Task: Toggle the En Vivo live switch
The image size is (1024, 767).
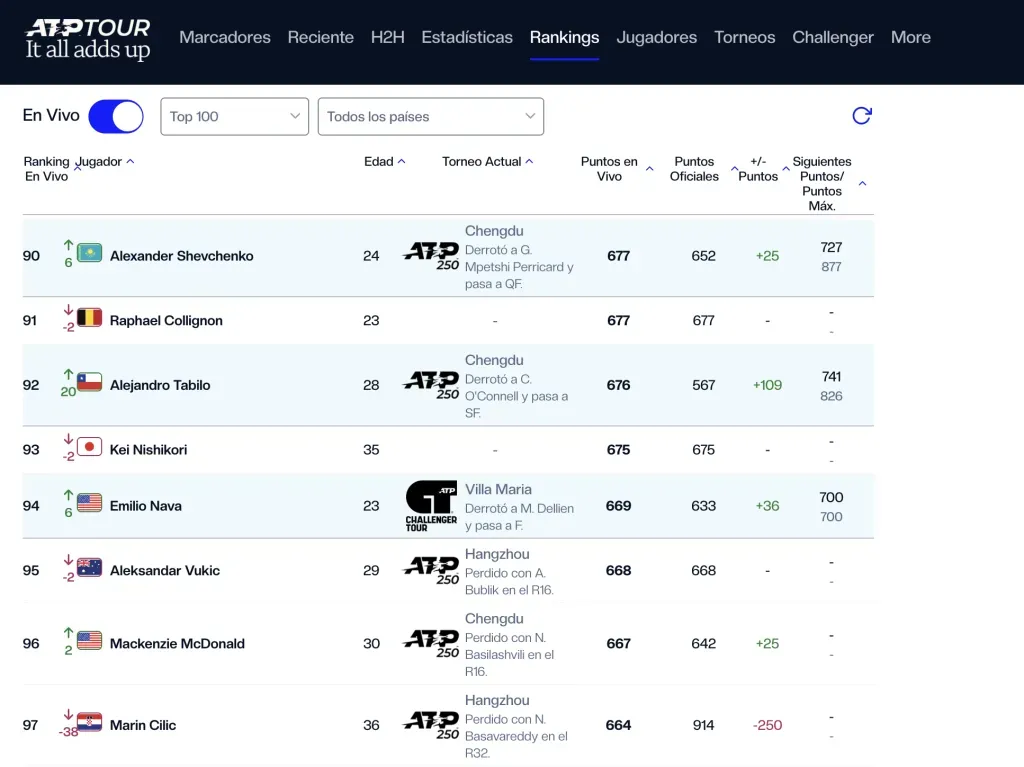Action: [116, 116]
